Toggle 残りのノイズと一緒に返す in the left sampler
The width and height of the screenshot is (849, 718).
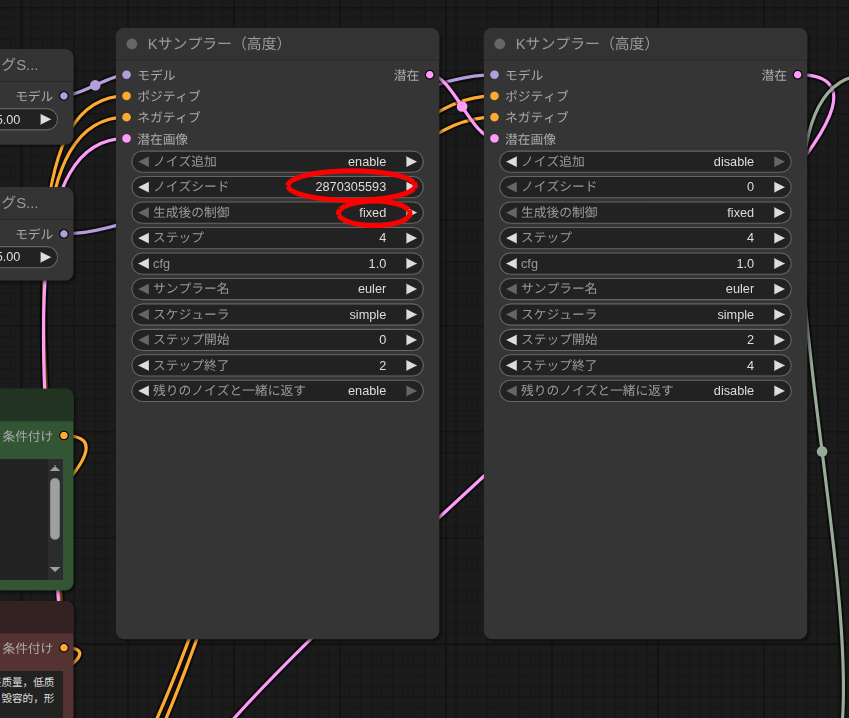tap(277, 391)
